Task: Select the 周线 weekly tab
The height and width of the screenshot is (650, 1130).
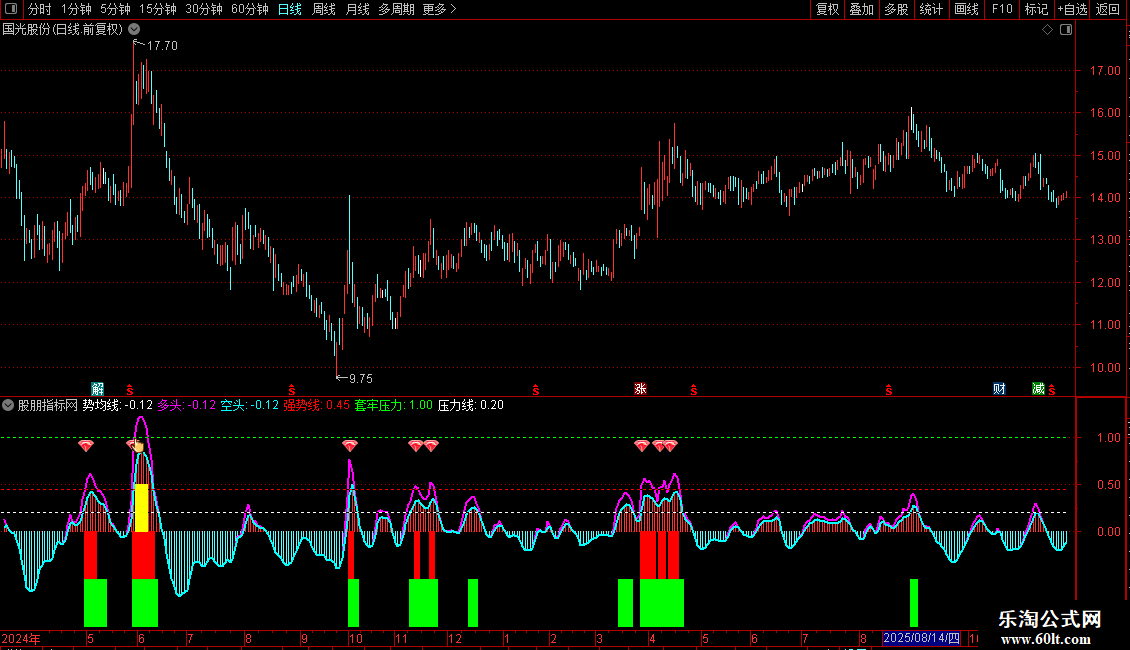Action: [x=324, y=9]
